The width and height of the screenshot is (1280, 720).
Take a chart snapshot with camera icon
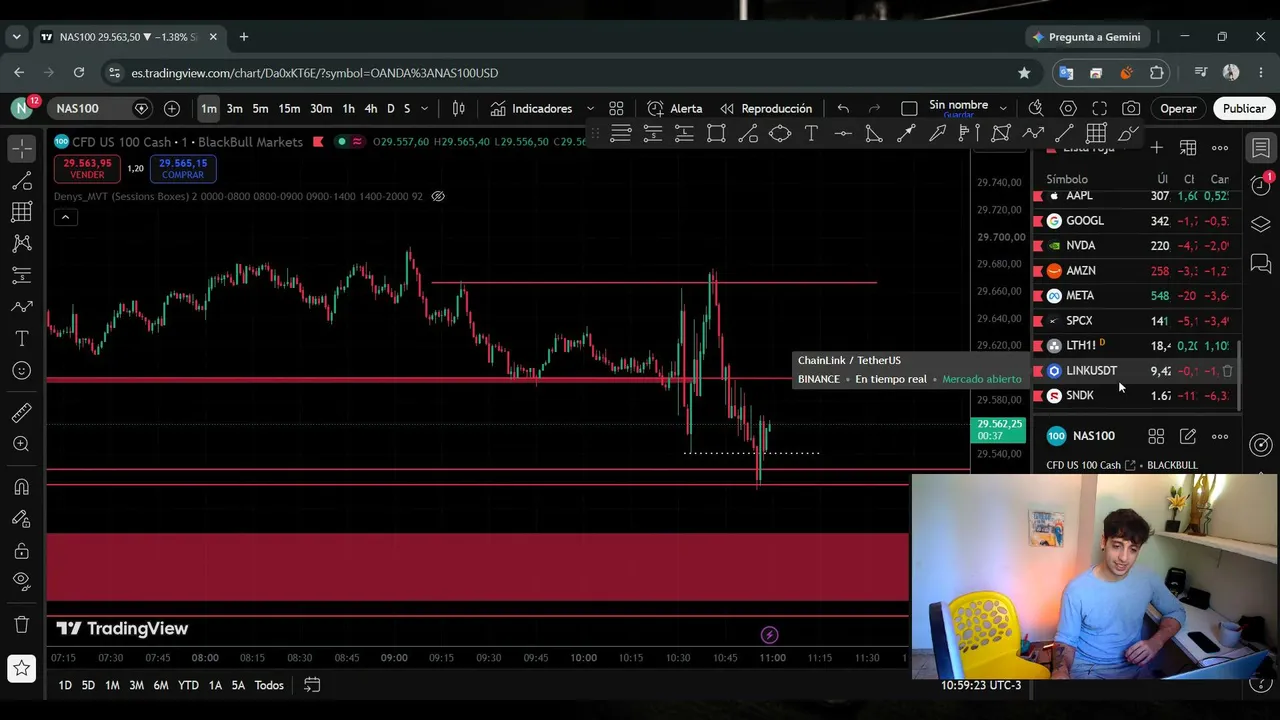pos(1131,108)
